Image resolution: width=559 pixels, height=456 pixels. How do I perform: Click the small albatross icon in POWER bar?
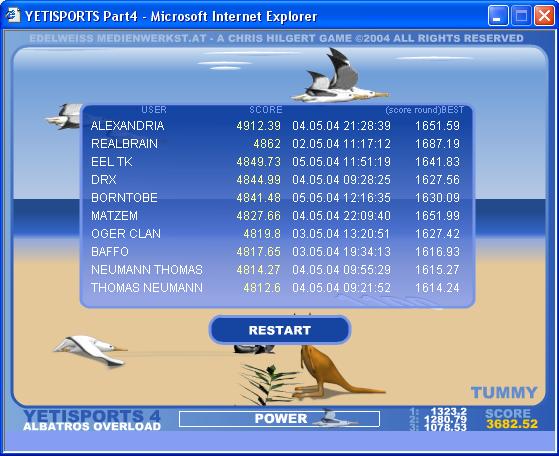331,418
